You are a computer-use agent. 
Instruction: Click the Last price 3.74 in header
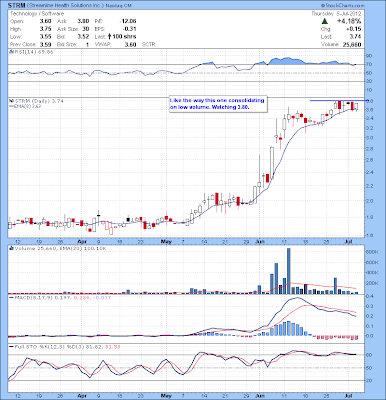pos(356,37)
